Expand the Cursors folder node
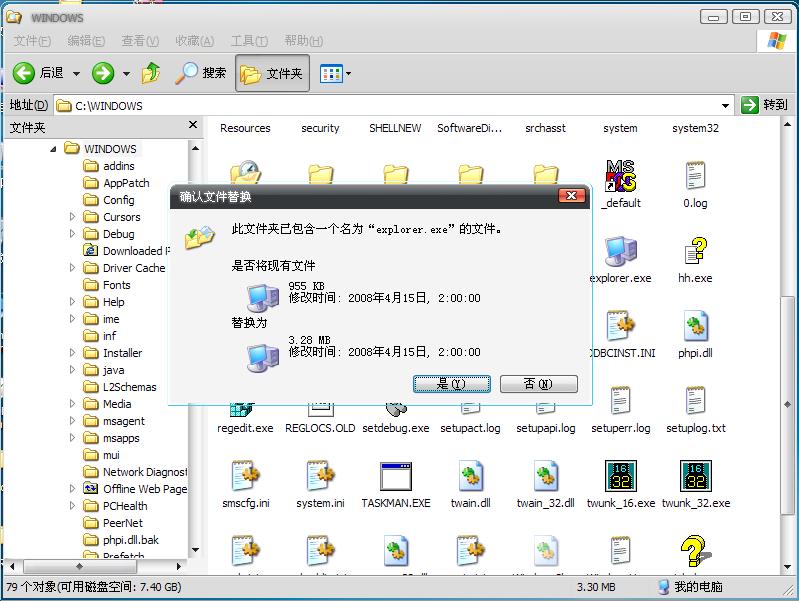 click(72, 217)
